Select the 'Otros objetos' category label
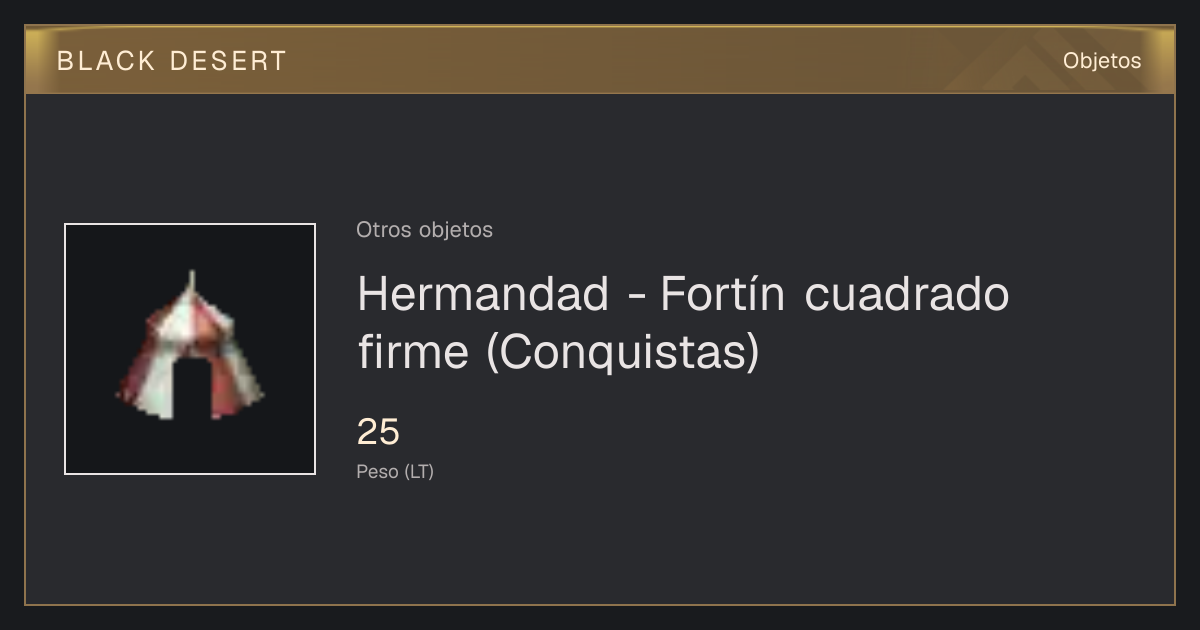This screenshot has height=630, width=1200. pos(424,230)
